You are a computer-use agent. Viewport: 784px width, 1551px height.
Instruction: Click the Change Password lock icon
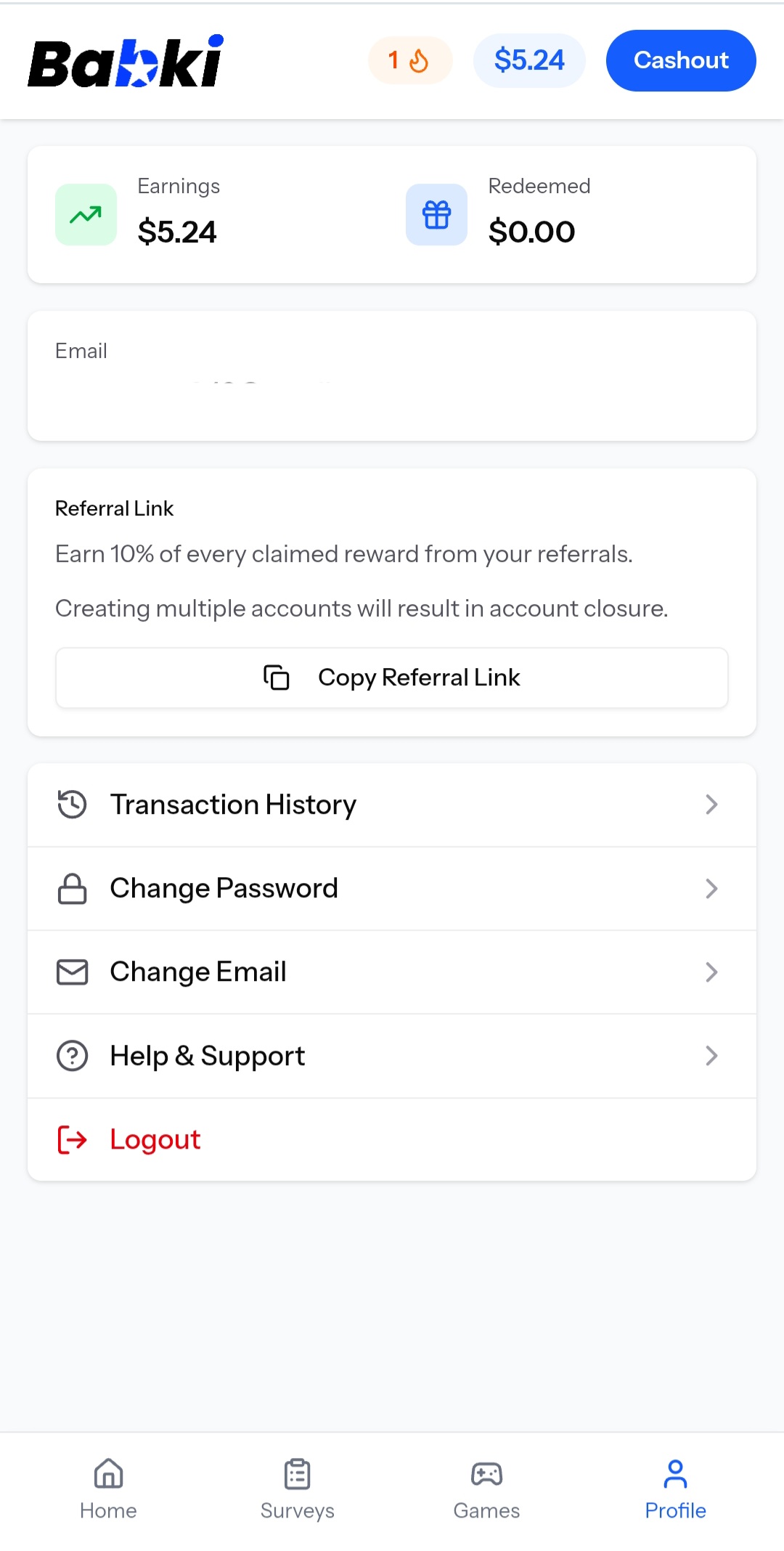pyautogui.click(x=72, y=889)
